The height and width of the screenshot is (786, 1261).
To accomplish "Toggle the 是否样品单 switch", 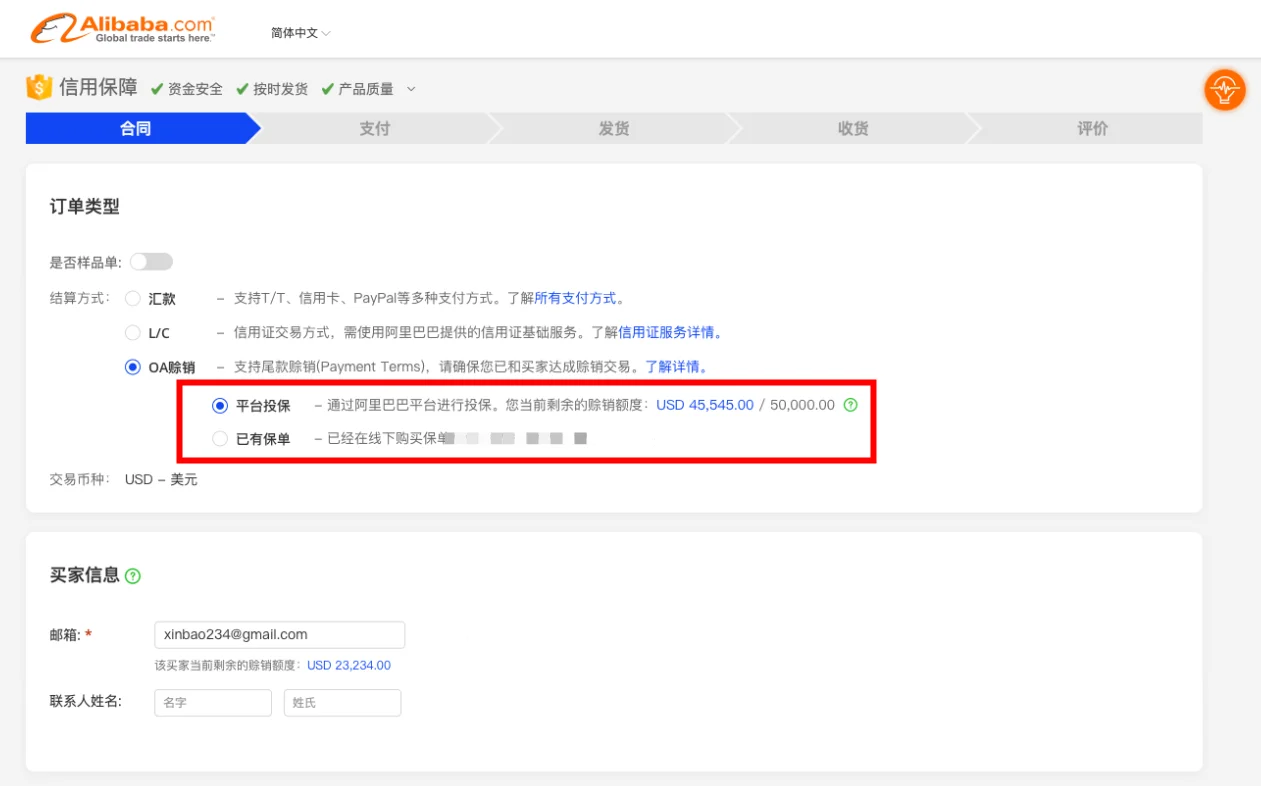I will point(151,262).
